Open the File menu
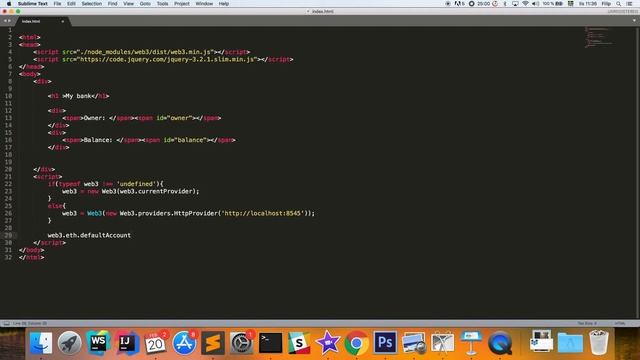The width and height of the screenshot is (640, 360). pos(57,4)
